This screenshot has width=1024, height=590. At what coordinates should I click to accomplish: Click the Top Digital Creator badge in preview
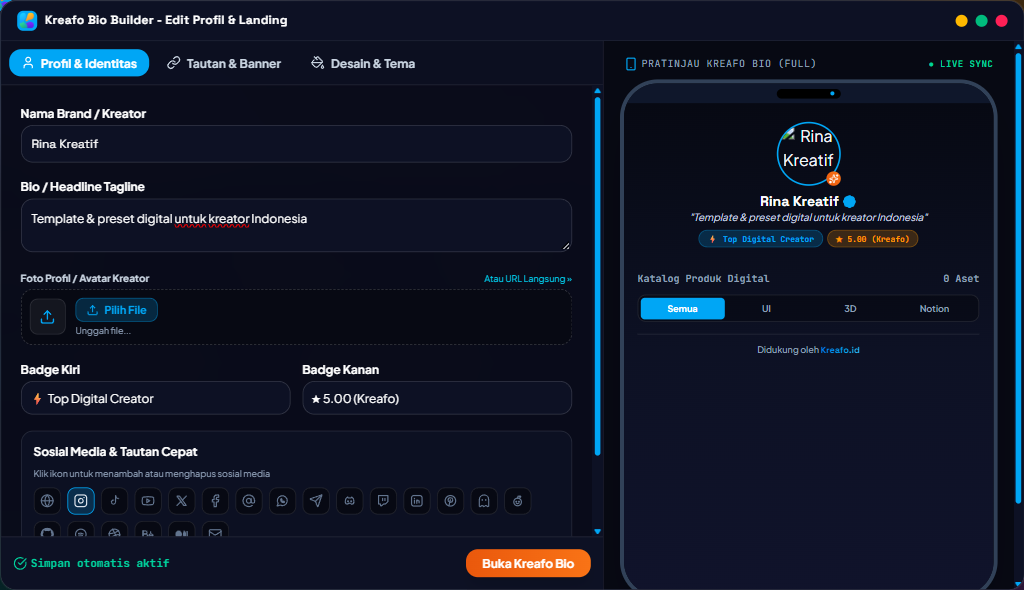point(761,239)
